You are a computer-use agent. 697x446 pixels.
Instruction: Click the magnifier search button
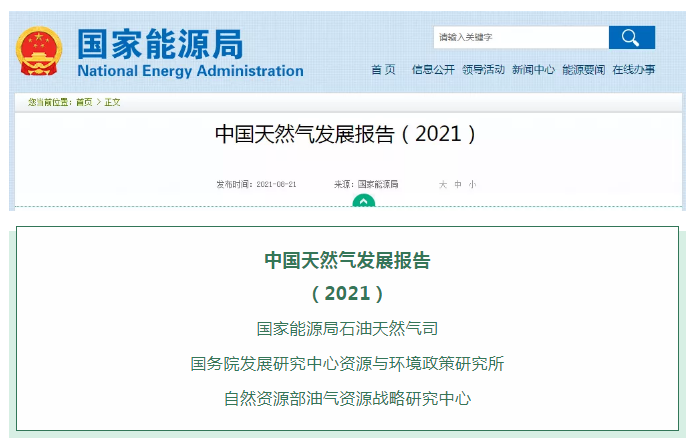631,37
